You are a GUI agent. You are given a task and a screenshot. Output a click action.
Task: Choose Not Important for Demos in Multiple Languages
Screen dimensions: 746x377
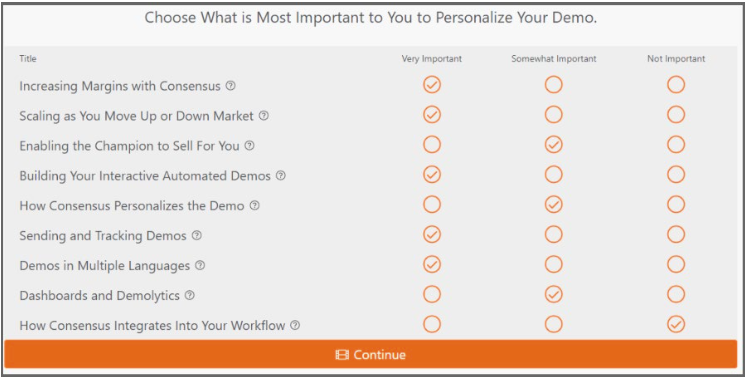pyautogui.click(x=676, y=265)
